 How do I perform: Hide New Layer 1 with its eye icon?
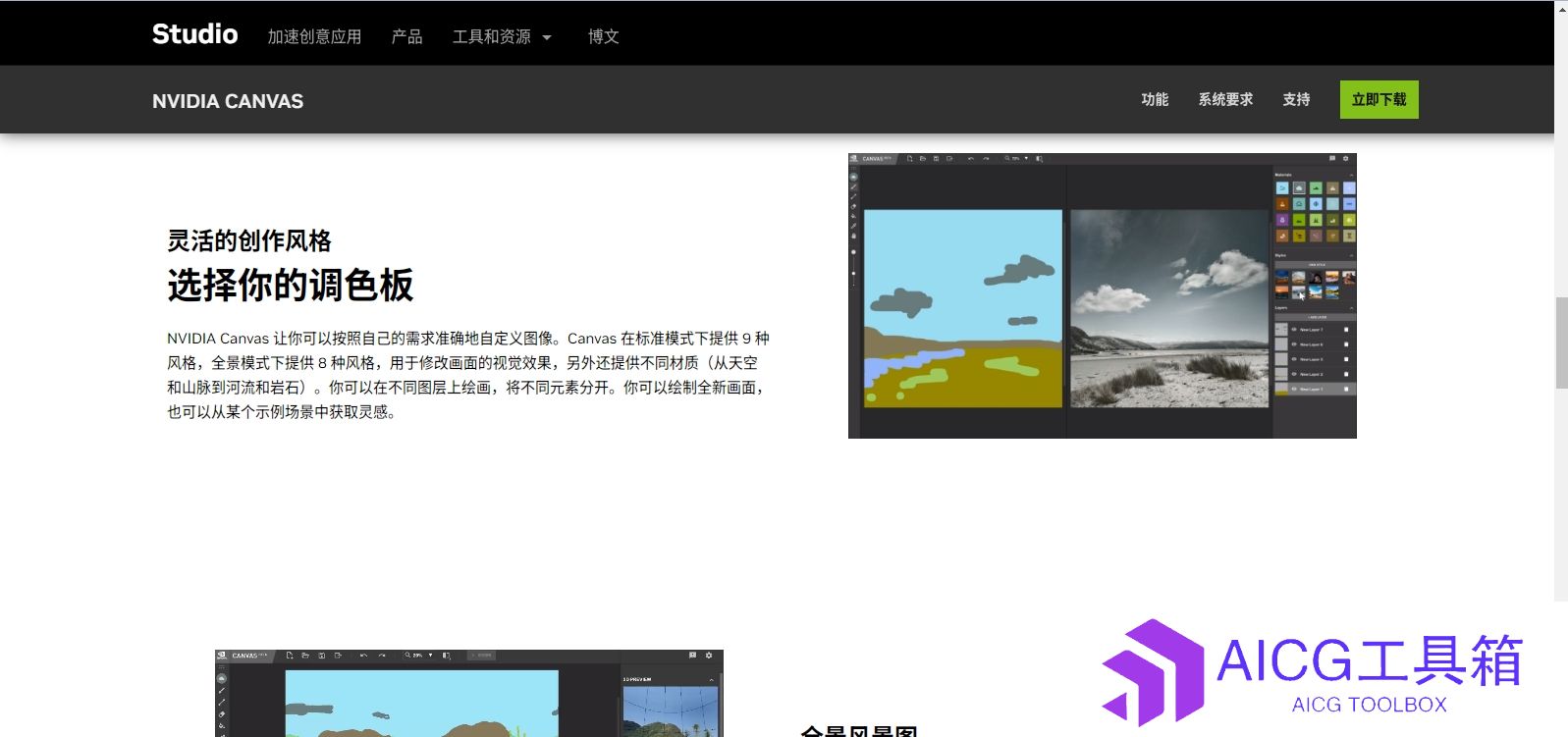pos(1294,389)
